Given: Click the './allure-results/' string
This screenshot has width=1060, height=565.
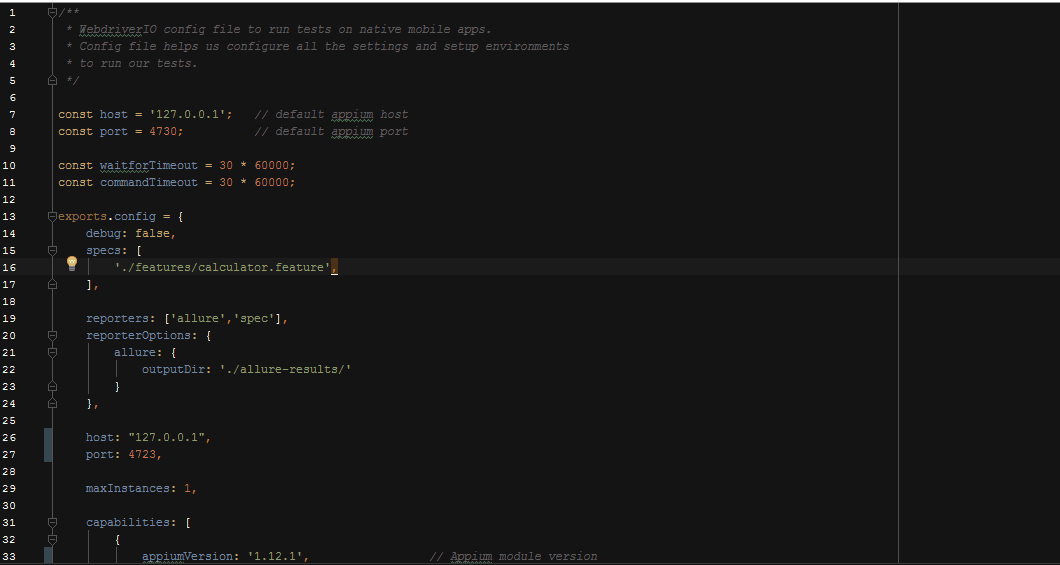Looking at the screenshot, I should tap(285, 369).
